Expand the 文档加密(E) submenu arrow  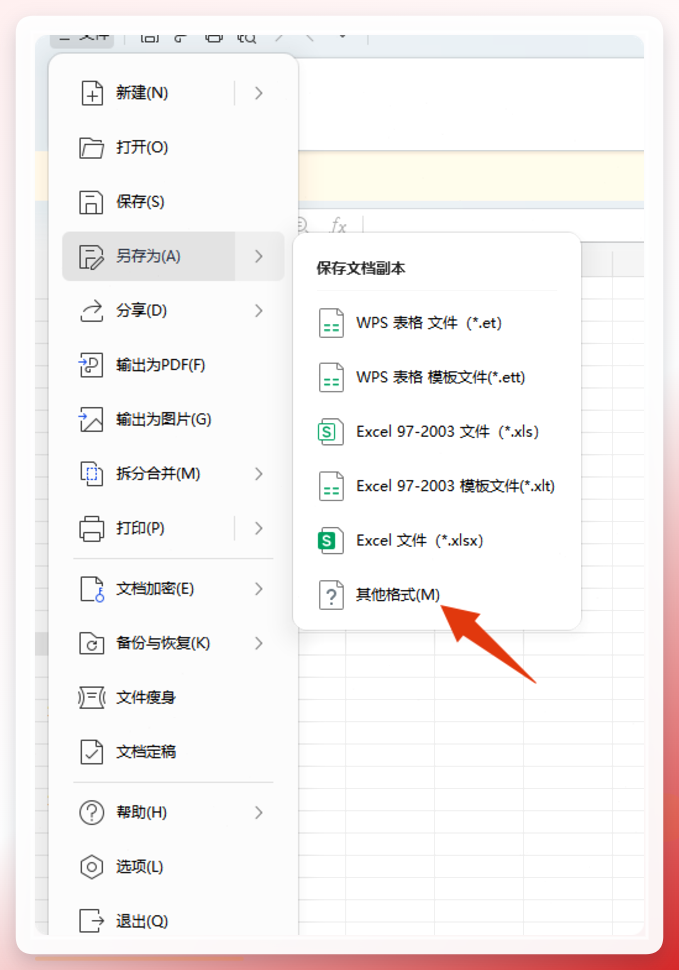[x=259, y=589]
